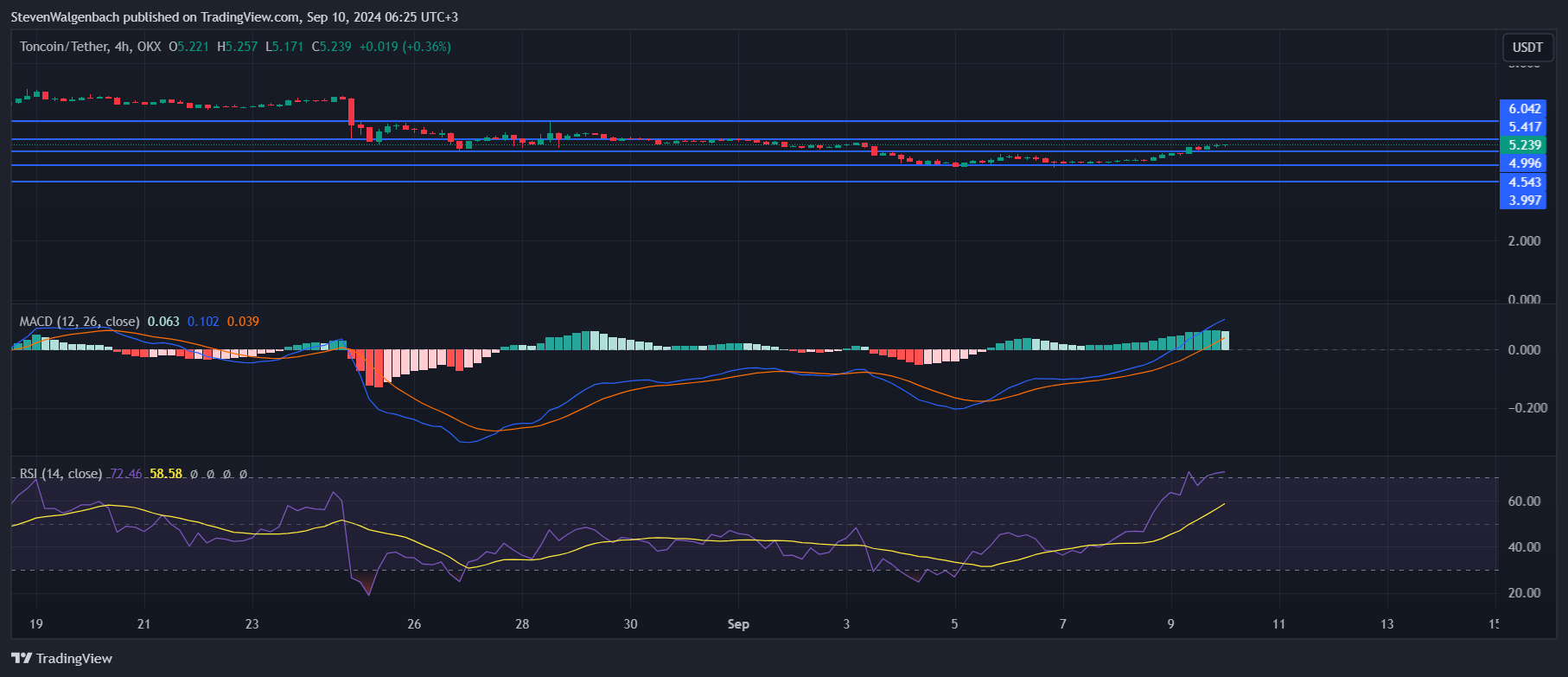Click date 30 on the time axis
The height and width of the screenshot is (677, 1568).
[630, 624]
